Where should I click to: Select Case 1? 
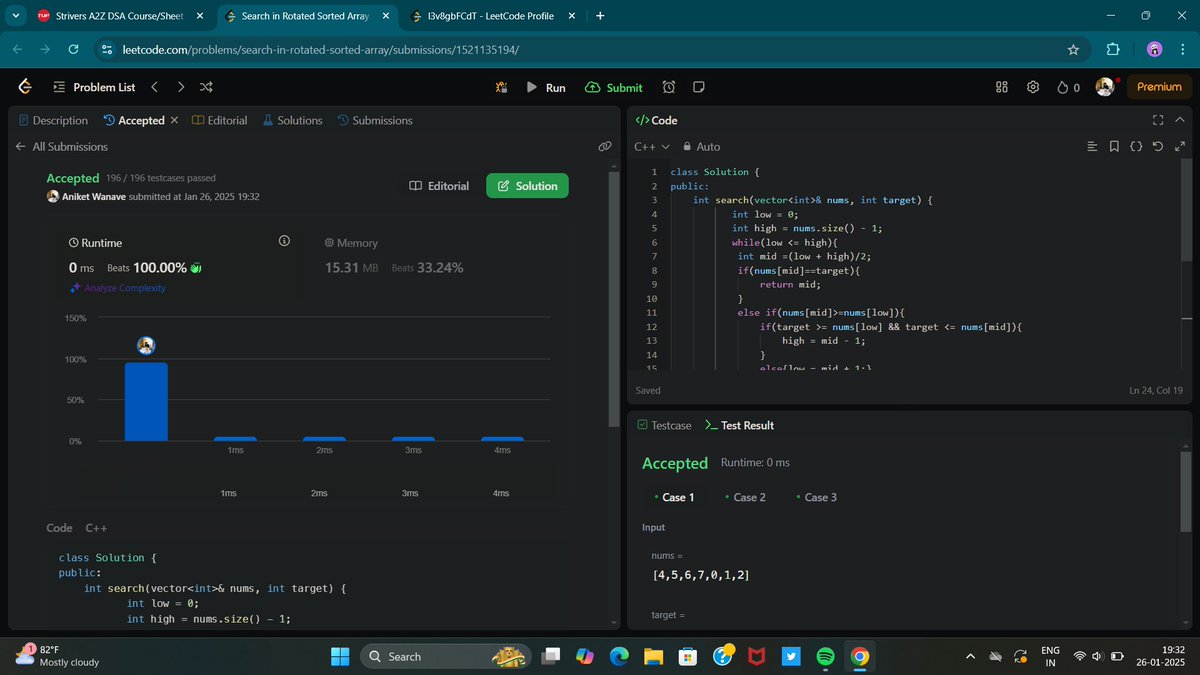click(x=674, y=497)
